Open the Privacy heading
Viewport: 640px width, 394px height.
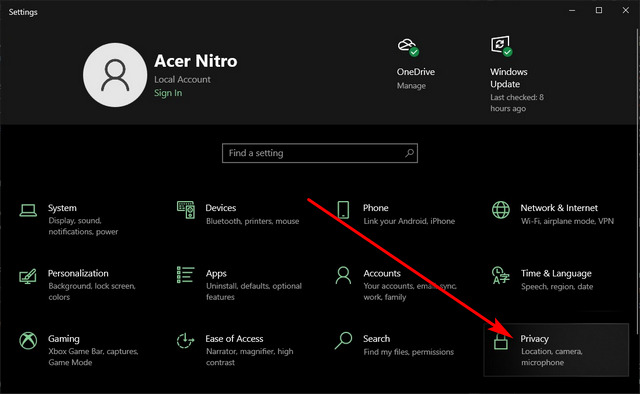pos(534,339)
